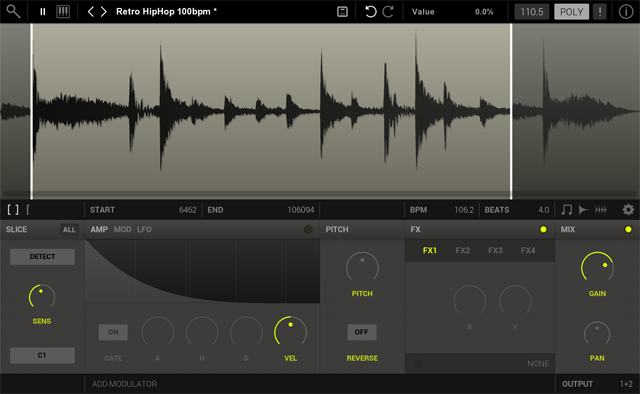Click the FX Y knob

point(515,301)
